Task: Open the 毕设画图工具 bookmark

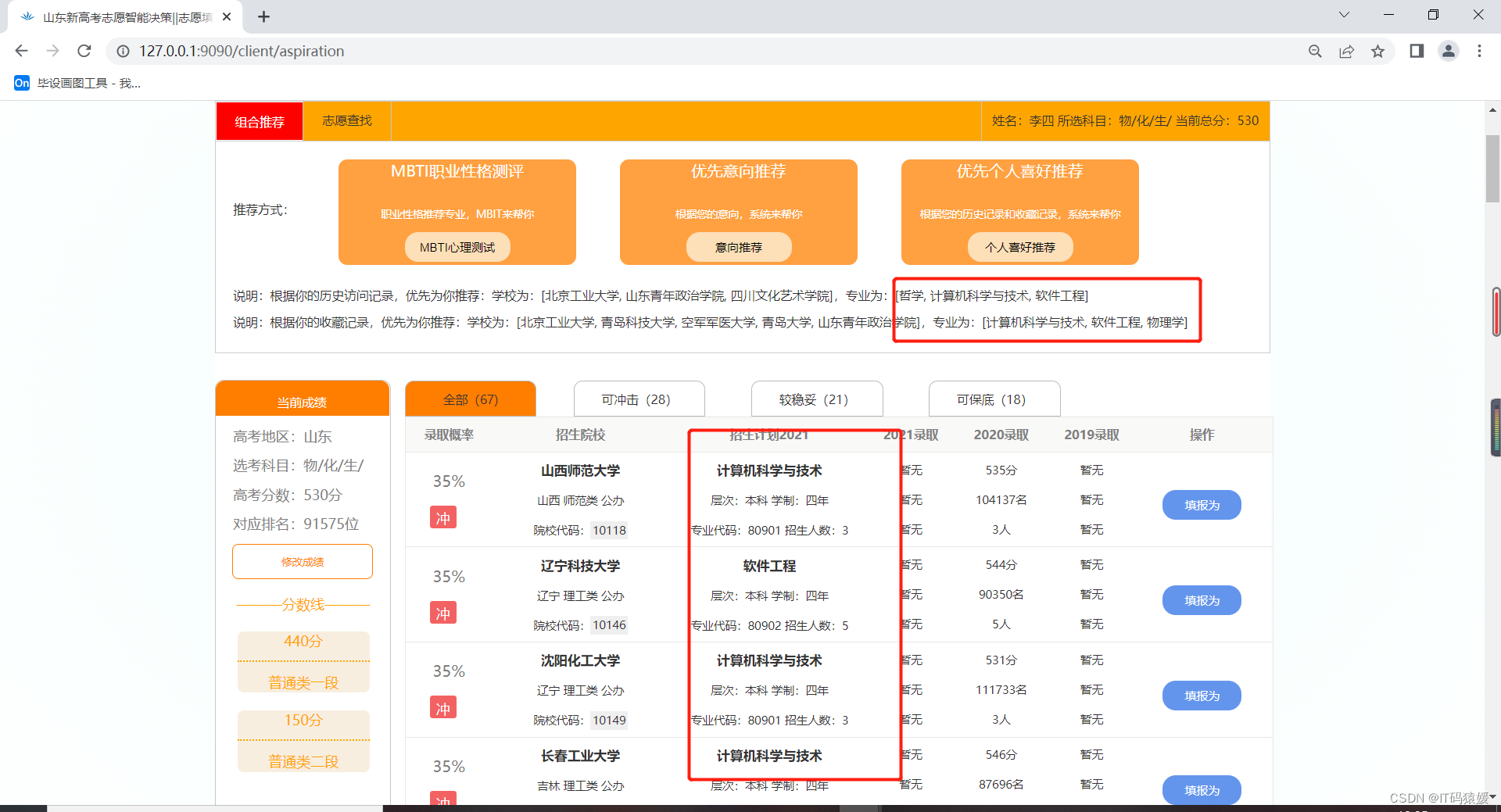Action: [77, 83]
